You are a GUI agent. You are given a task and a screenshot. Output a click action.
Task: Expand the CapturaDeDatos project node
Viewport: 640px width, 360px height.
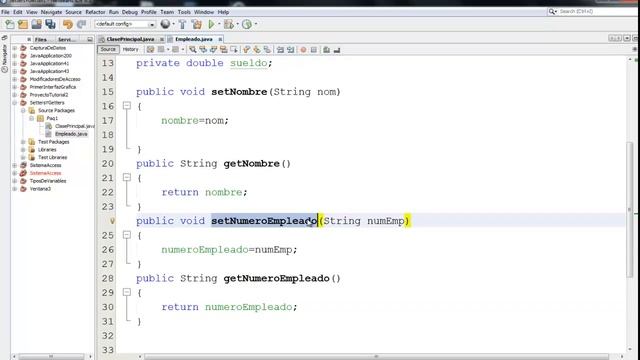[x=15, y=48]
